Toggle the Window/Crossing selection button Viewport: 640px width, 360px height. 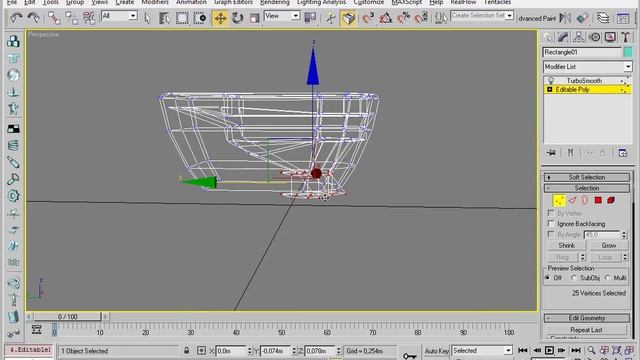point(200,18)
